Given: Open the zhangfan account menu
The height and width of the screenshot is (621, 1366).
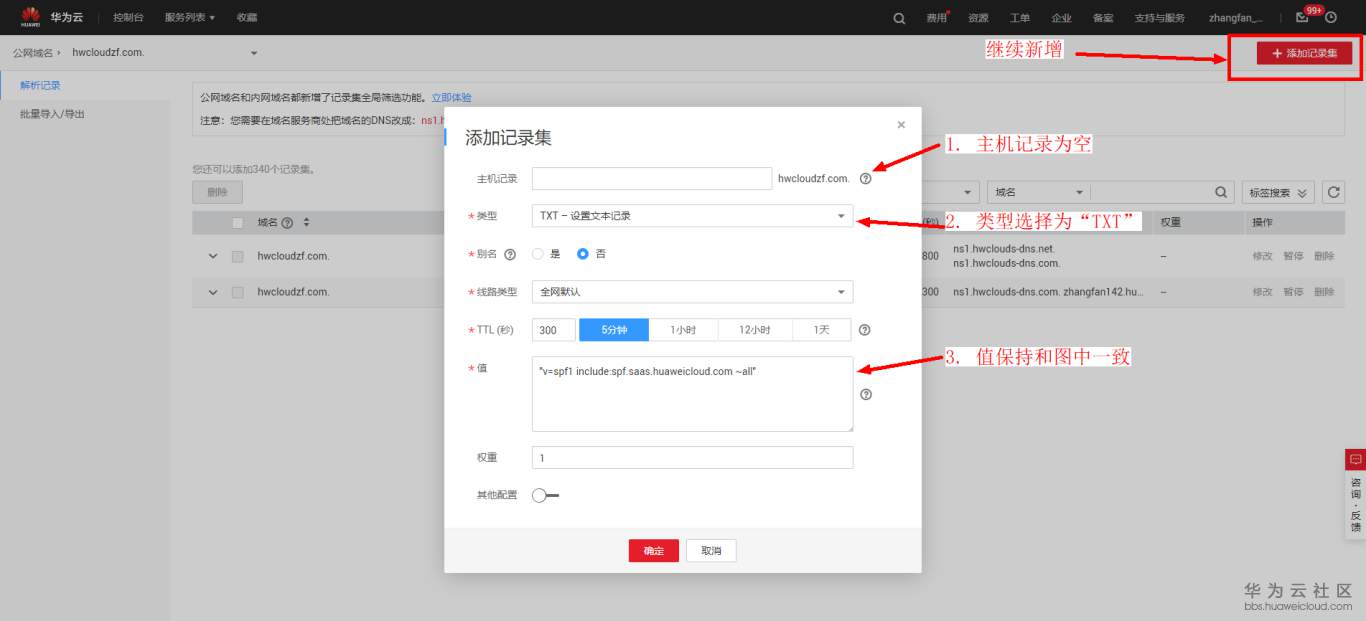Looking at the screenshot, I should coord(1236,18).
